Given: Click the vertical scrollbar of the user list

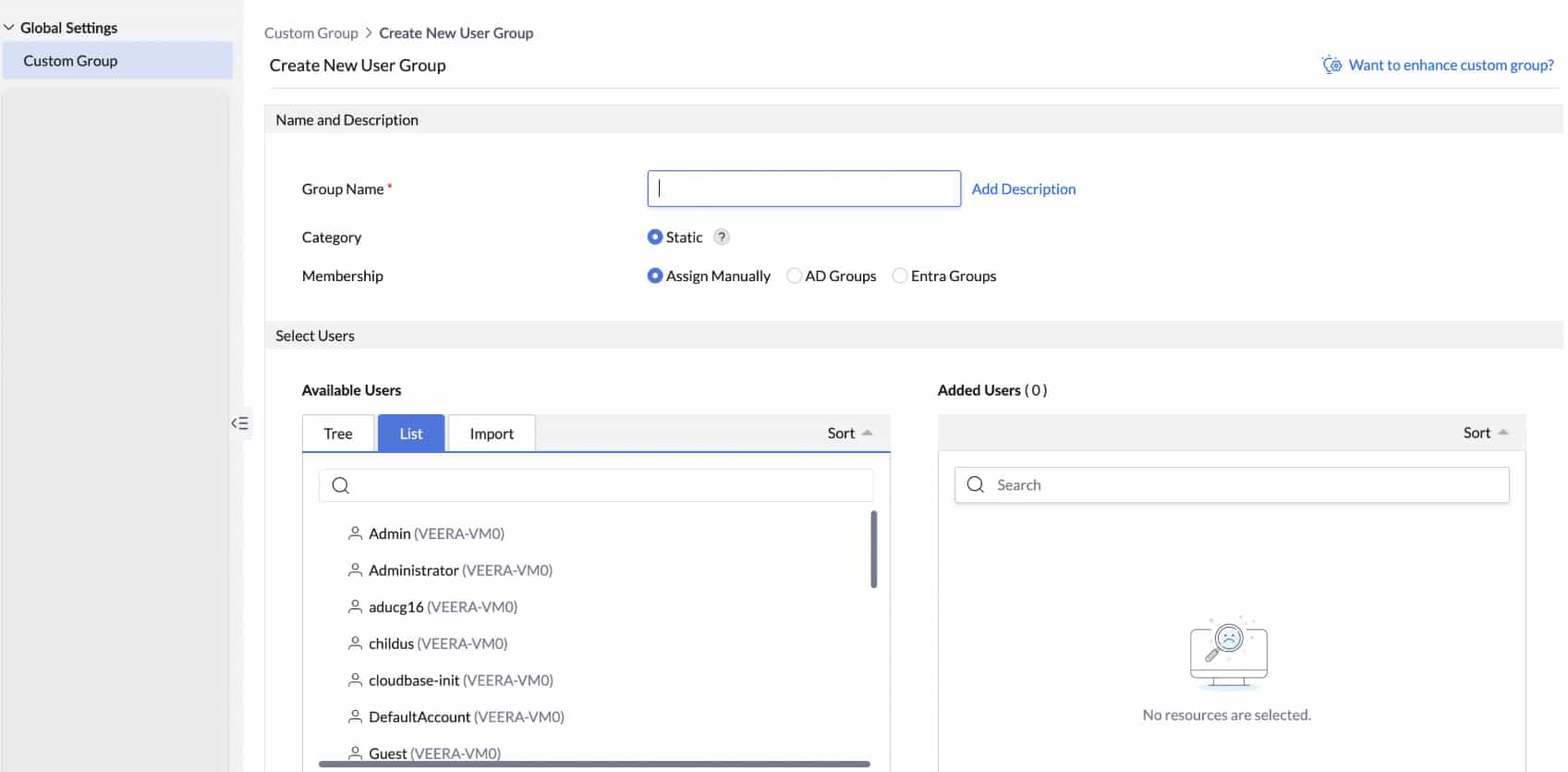Looking at the screenshot, I should pos(873,549).
